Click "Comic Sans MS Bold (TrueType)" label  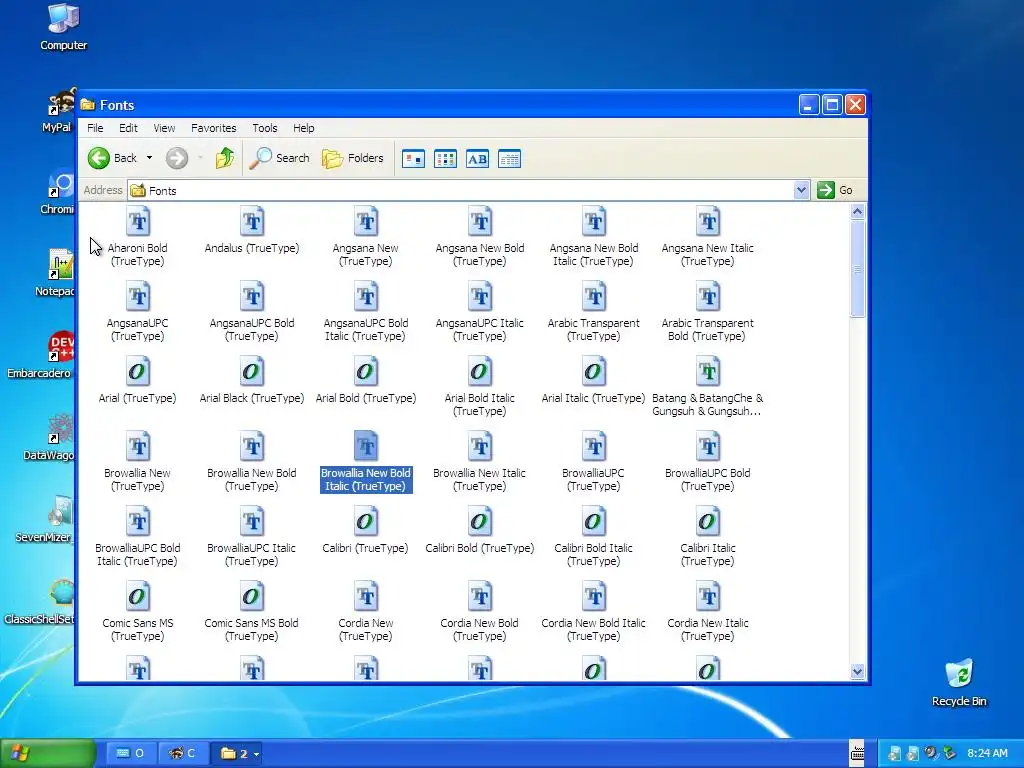[x=251, y=630]
